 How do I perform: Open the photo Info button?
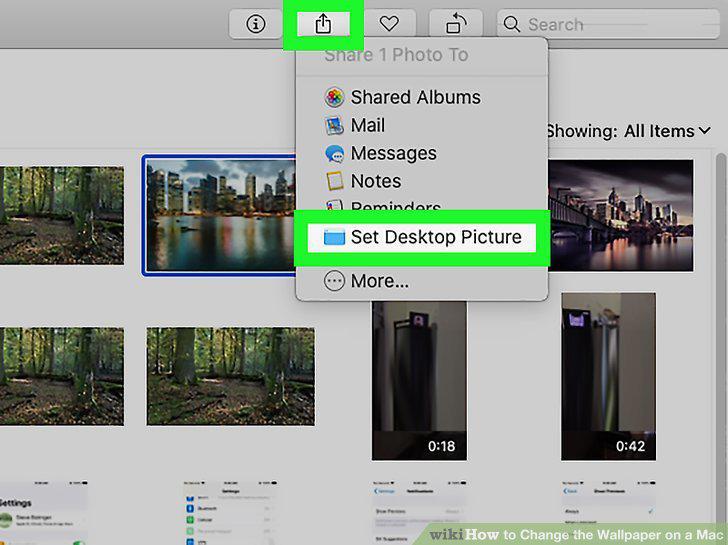point(255,23)
